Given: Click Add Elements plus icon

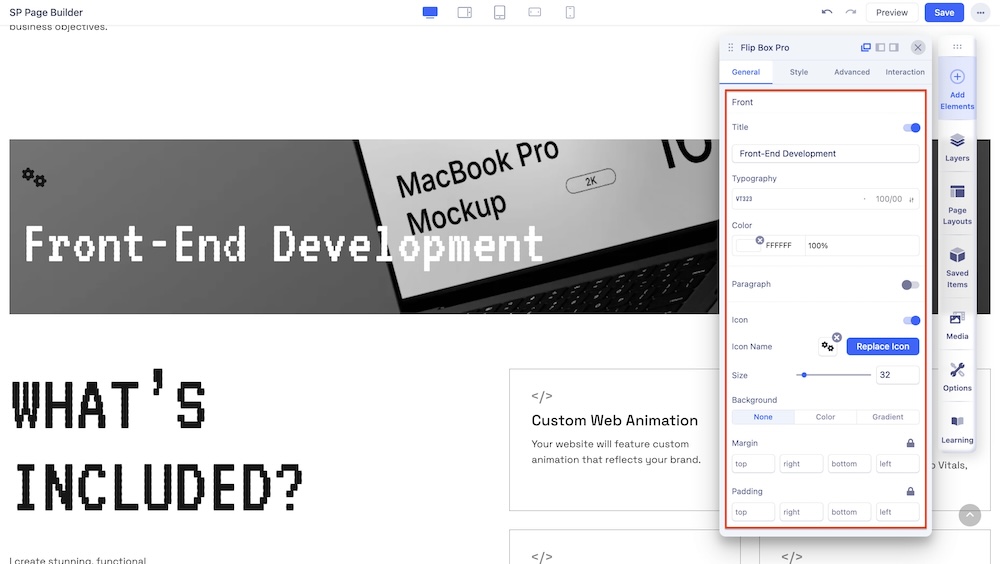Looking at the screenshot, I should [x=957, y=78].
